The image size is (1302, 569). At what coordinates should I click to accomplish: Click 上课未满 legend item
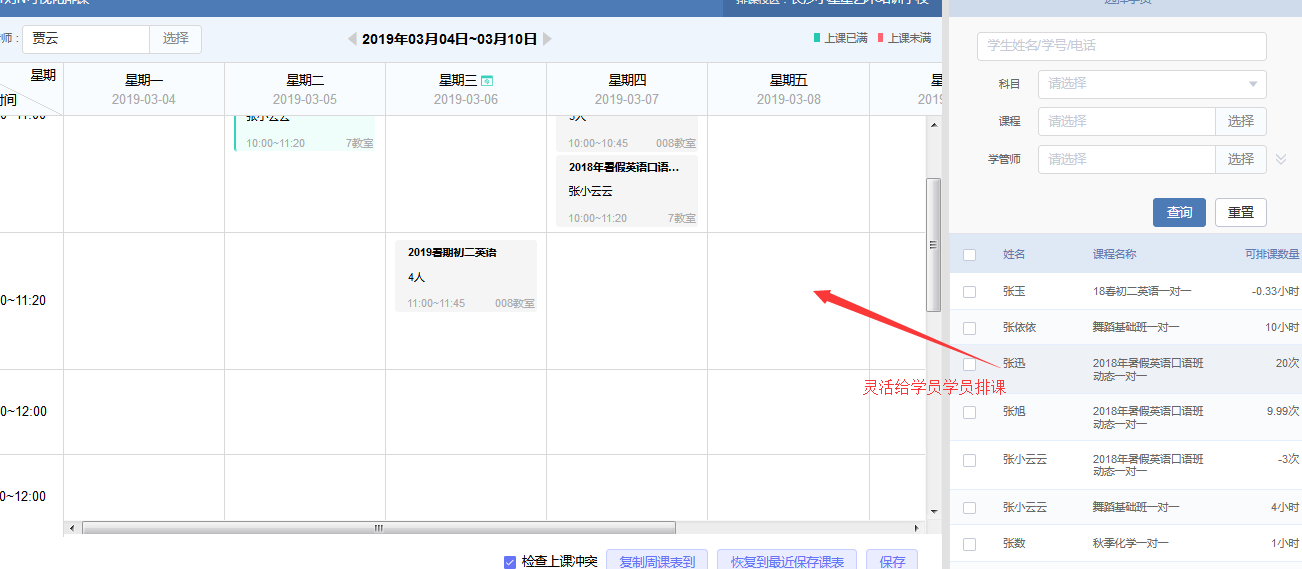(x=904, y=39)
